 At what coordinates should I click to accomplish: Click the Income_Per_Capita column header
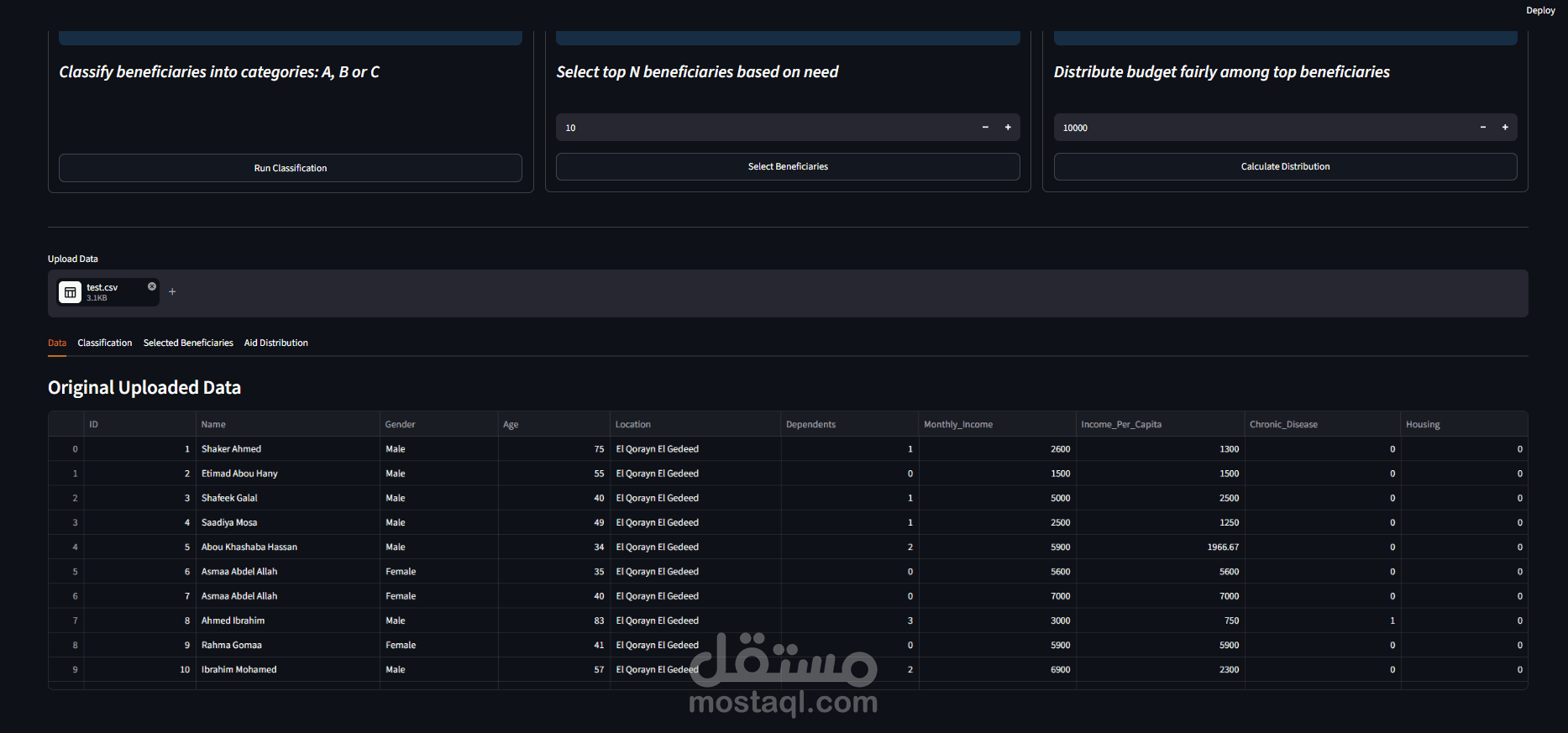pos(1160,424)
